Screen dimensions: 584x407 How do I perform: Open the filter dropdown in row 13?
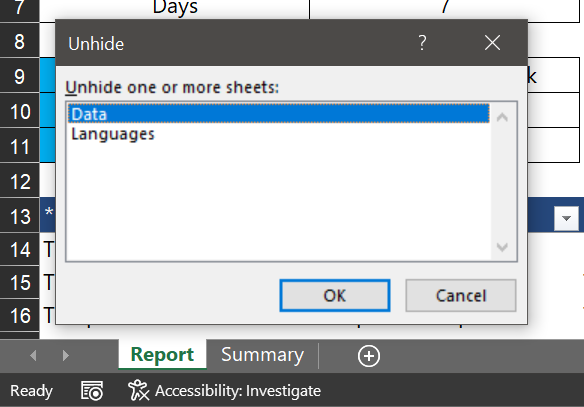click(566, 219)
